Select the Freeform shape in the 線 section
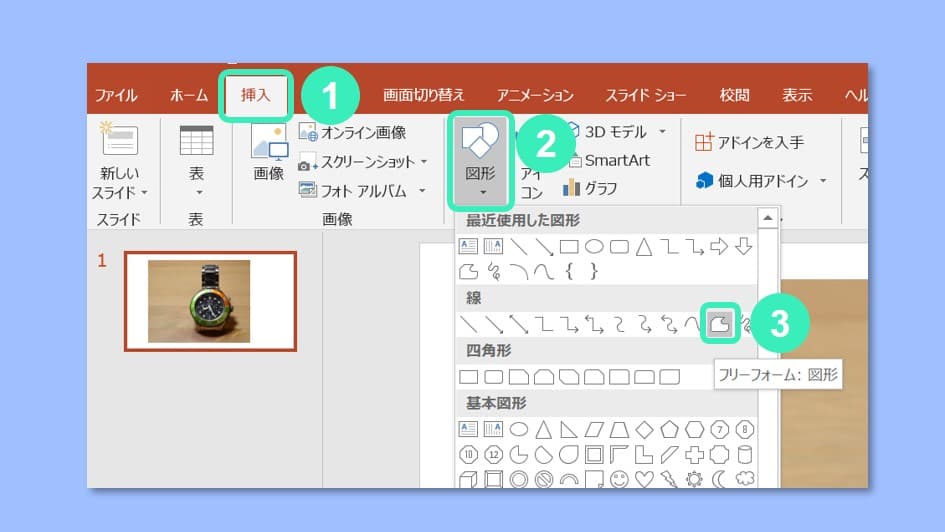 tap(720, 324)
